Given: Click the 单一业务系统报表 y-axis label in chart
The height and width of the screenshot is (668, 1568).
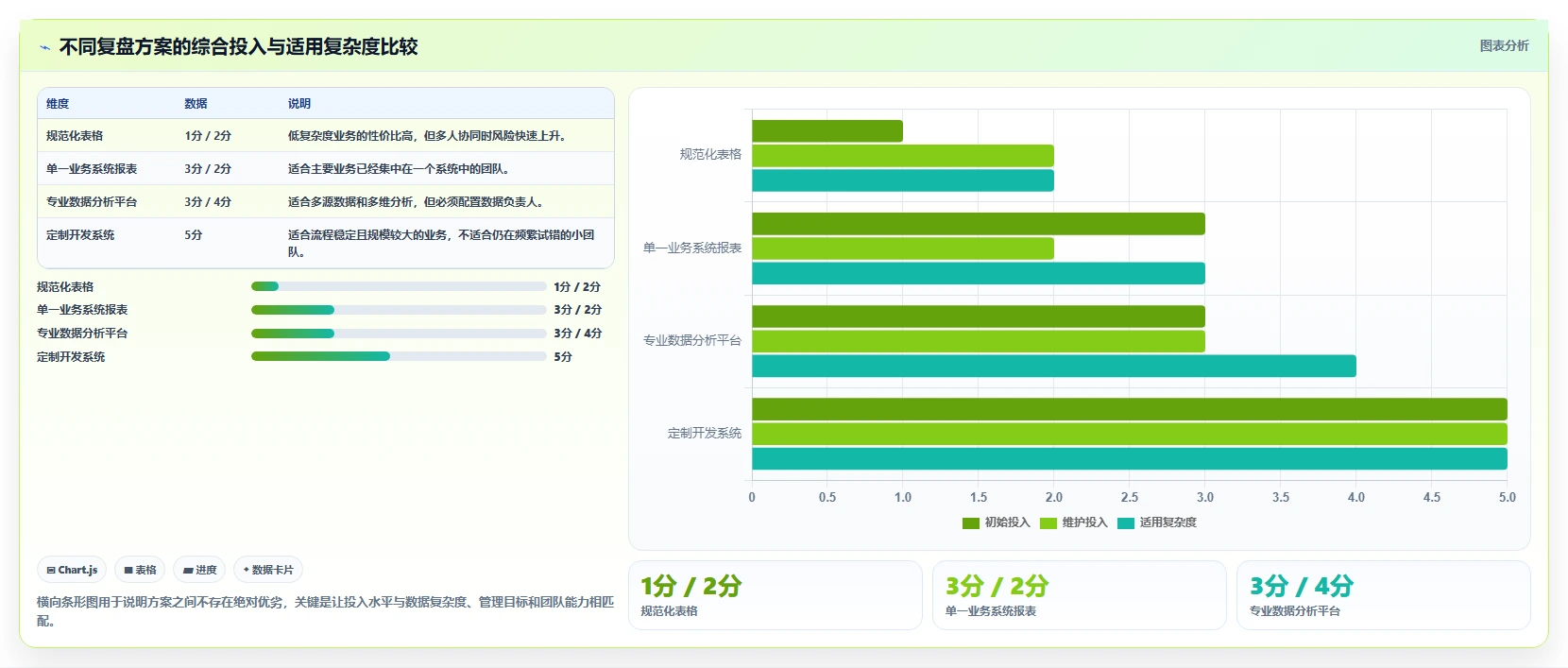Looking at the screenshot, I should [692, 248].
